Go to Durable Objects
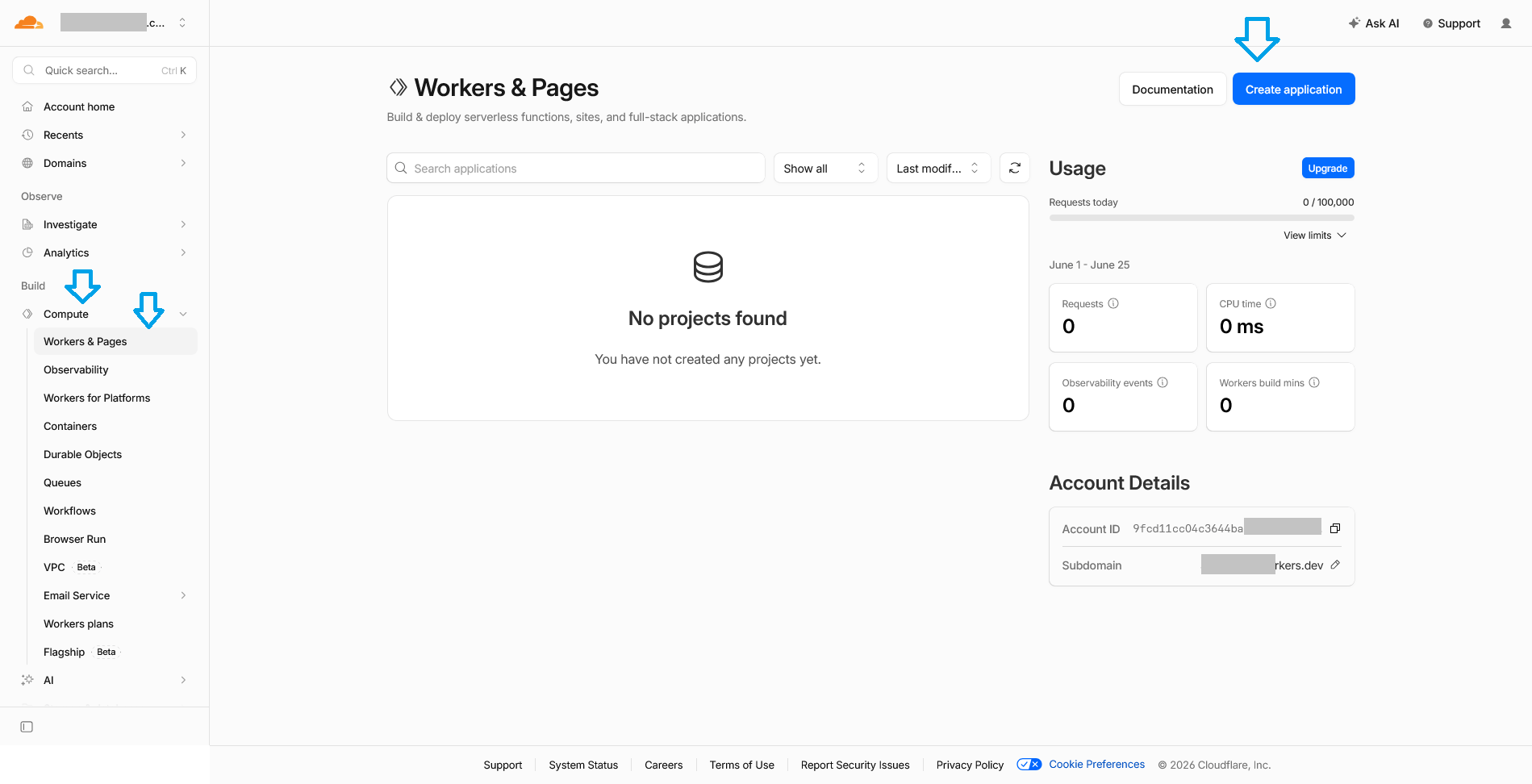 tap(82, 454)
